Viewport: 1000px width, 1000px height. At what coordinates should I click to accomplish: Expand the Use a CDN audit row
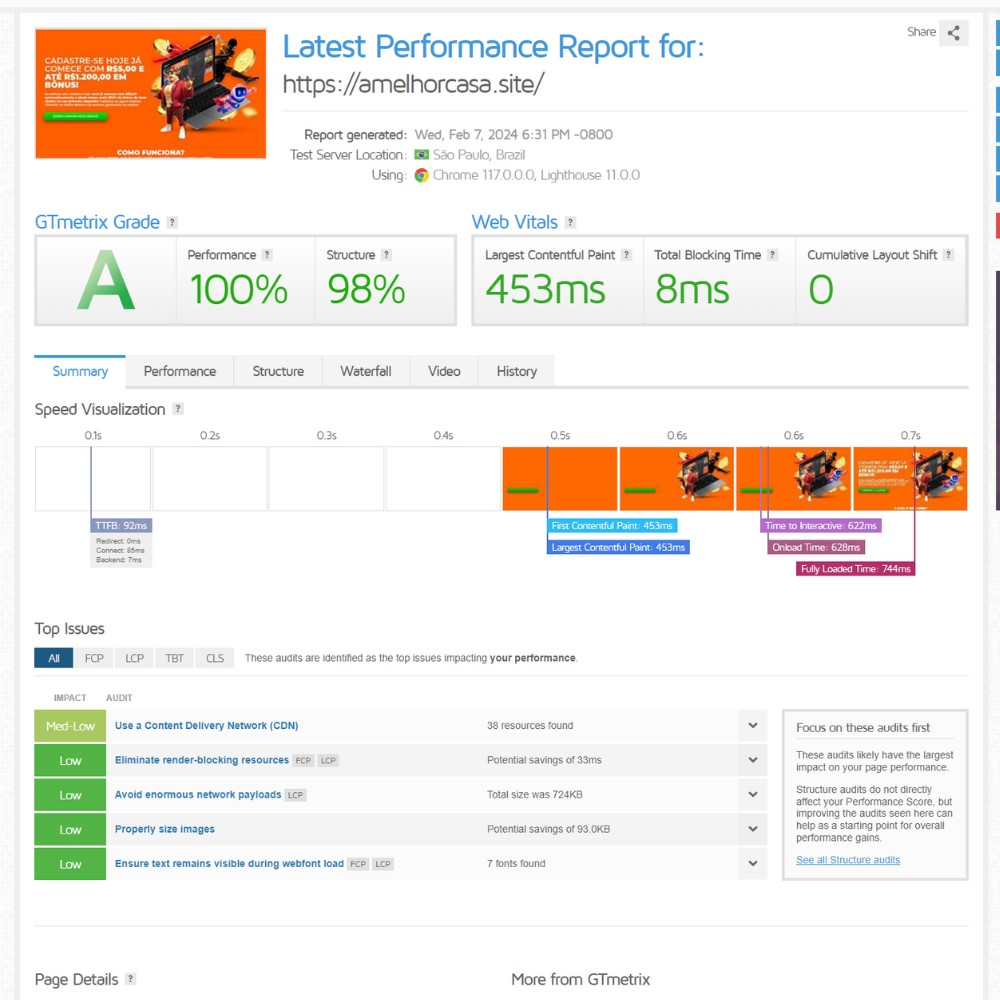click(753, 726)
